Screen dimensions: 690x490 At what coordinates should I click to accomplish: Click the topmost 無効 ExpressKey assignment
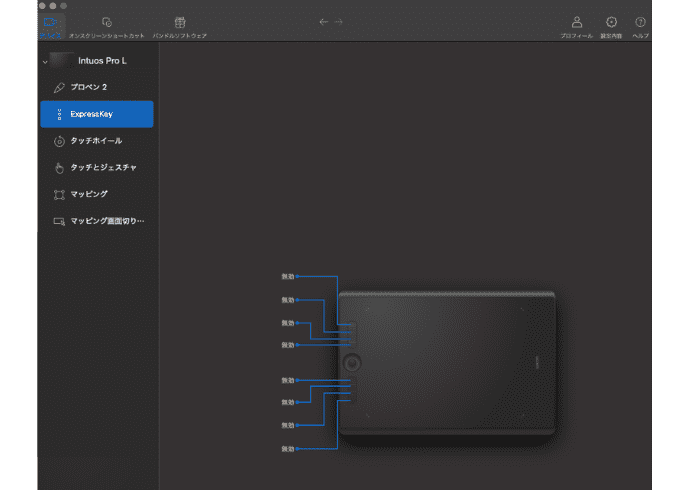[288, 275]
